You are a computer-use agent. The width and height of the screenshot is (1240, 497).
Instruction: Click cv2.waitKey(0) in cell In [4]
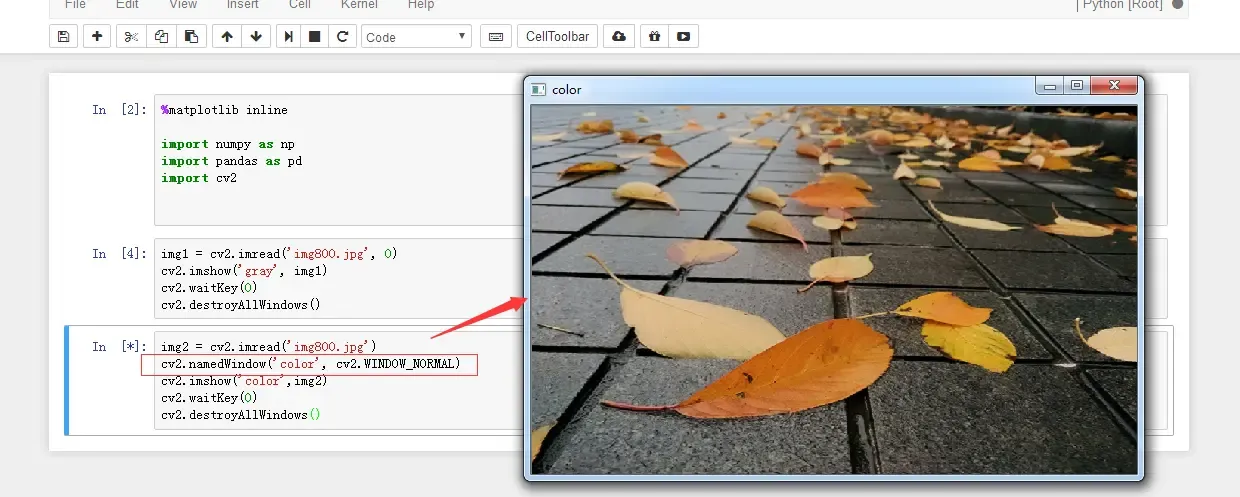point(210,288)
